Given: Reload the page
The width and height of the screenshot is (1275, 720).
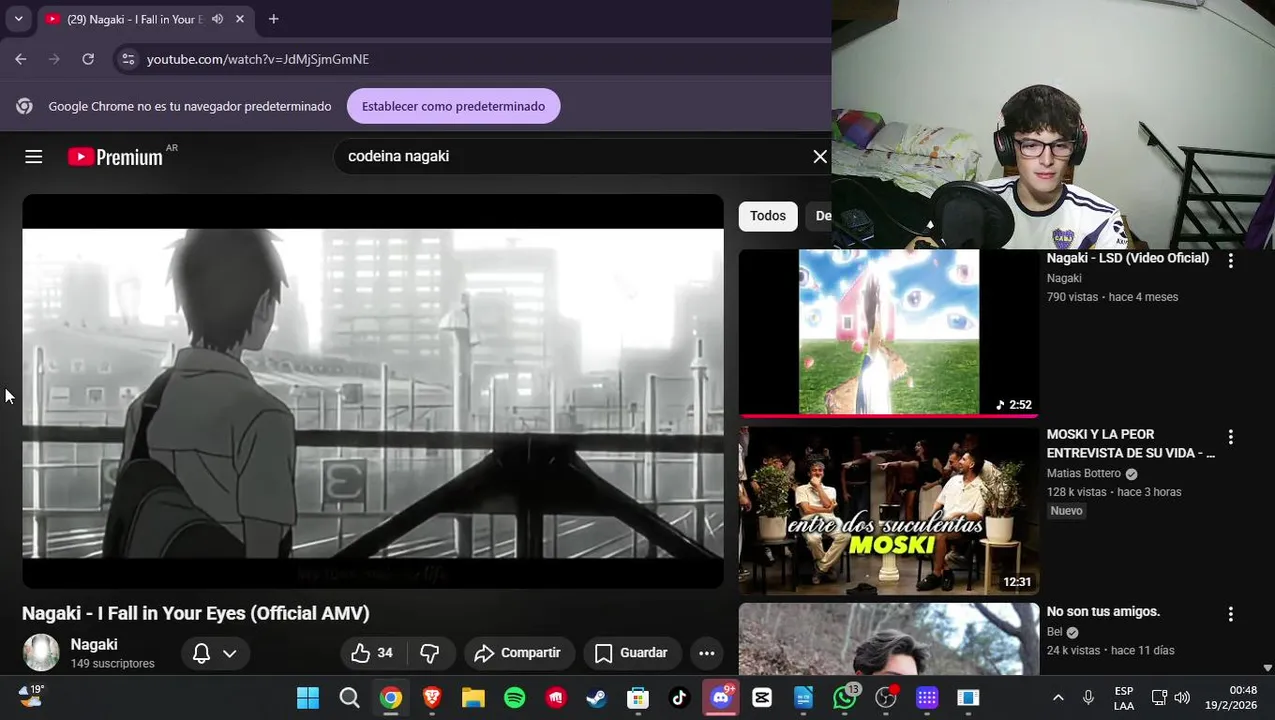Looking at the screenshot, I should 88,59.
